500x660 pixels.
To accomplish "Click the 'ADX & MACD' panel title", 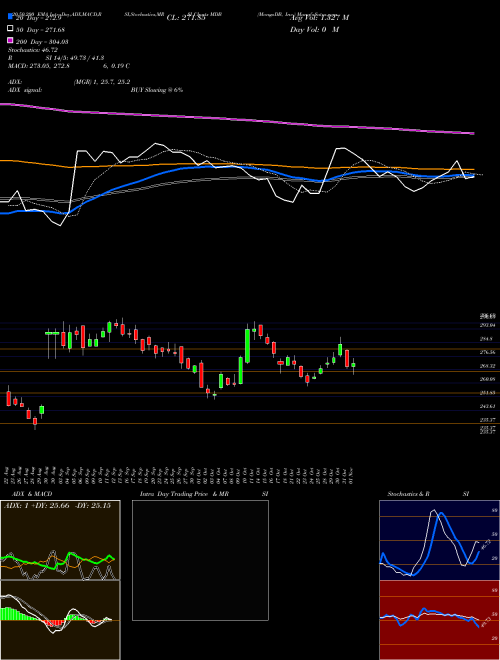I will click(x=32, y=494).
